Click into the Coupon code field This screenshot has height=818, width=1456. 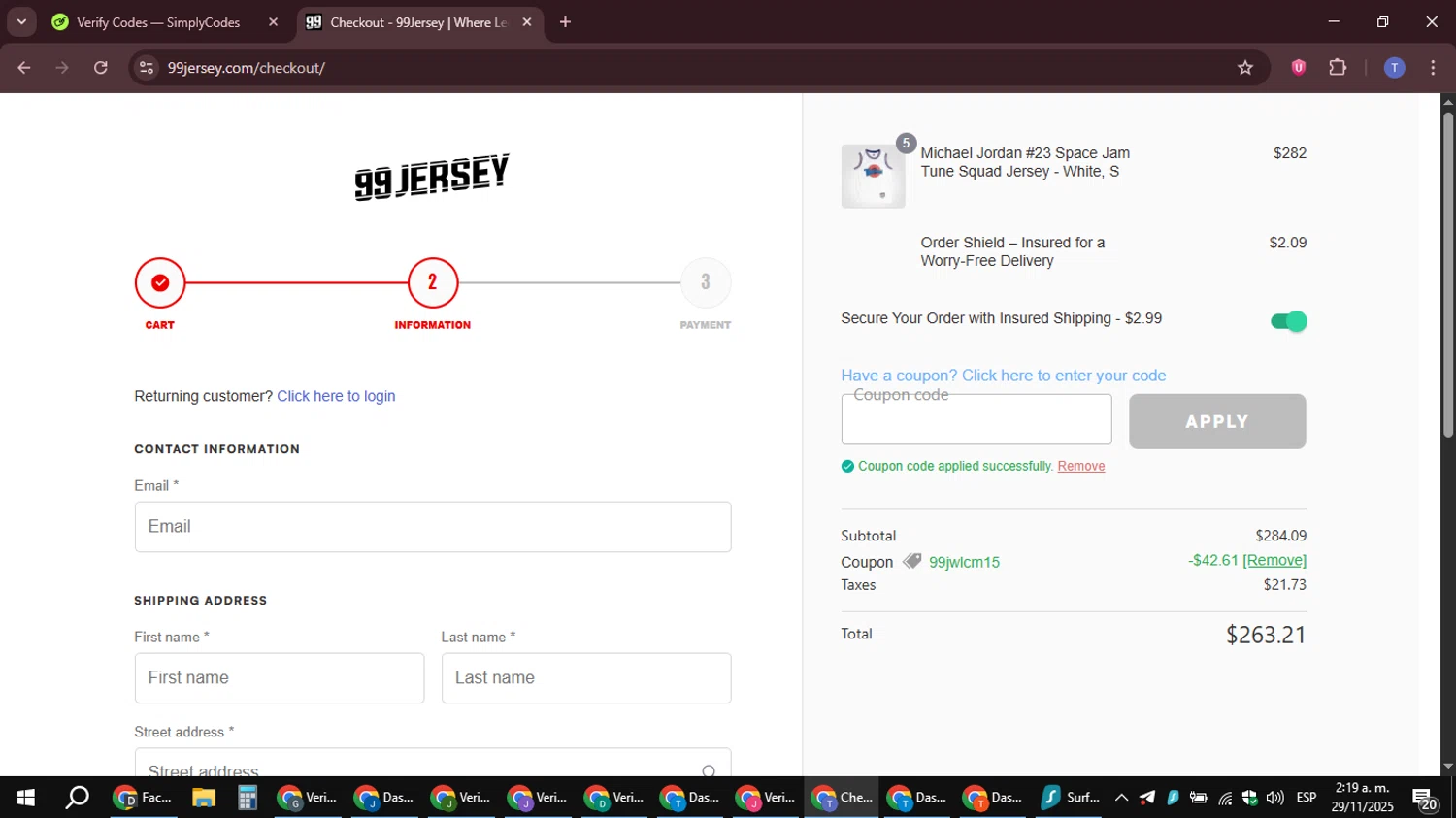pos(976,419)
